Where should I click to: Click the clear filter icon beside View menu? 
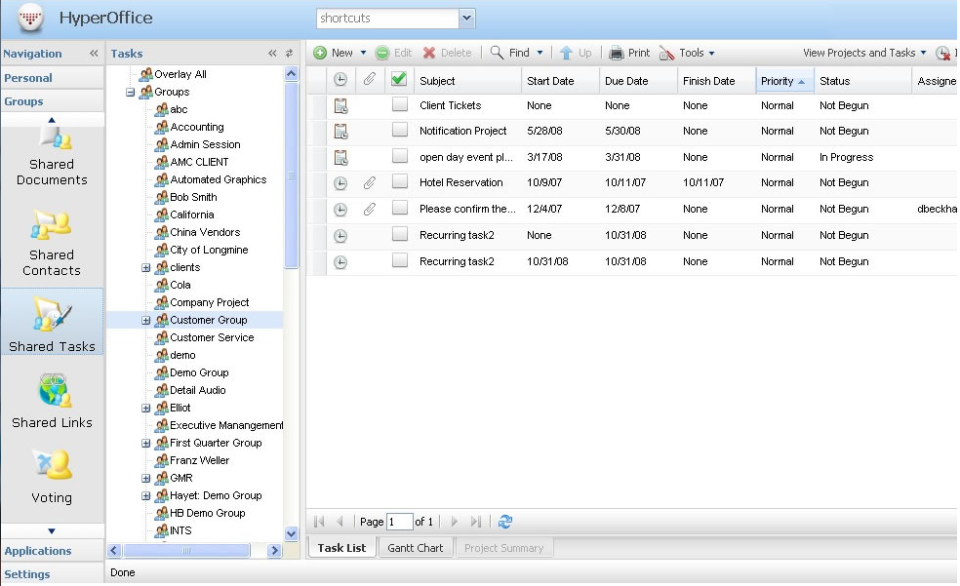pos(943,53)
